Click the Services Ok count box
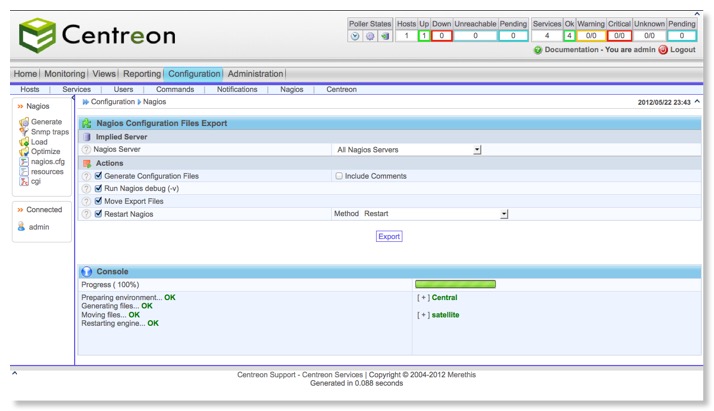Screen dimensions: 714x411 tap(569, 36)
